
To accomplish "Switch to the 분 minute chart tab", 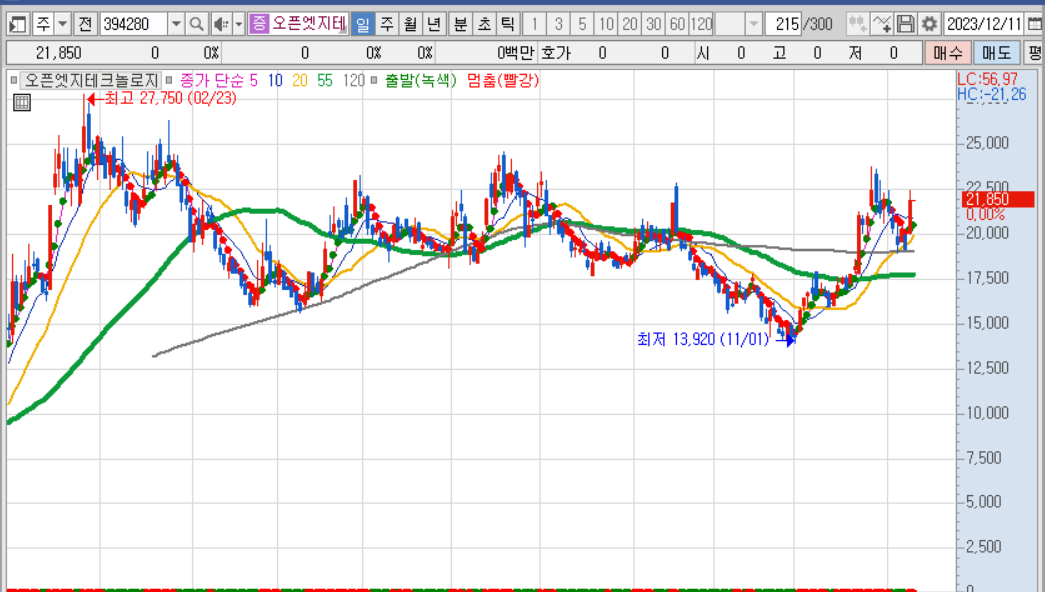I will click(461, 25).
